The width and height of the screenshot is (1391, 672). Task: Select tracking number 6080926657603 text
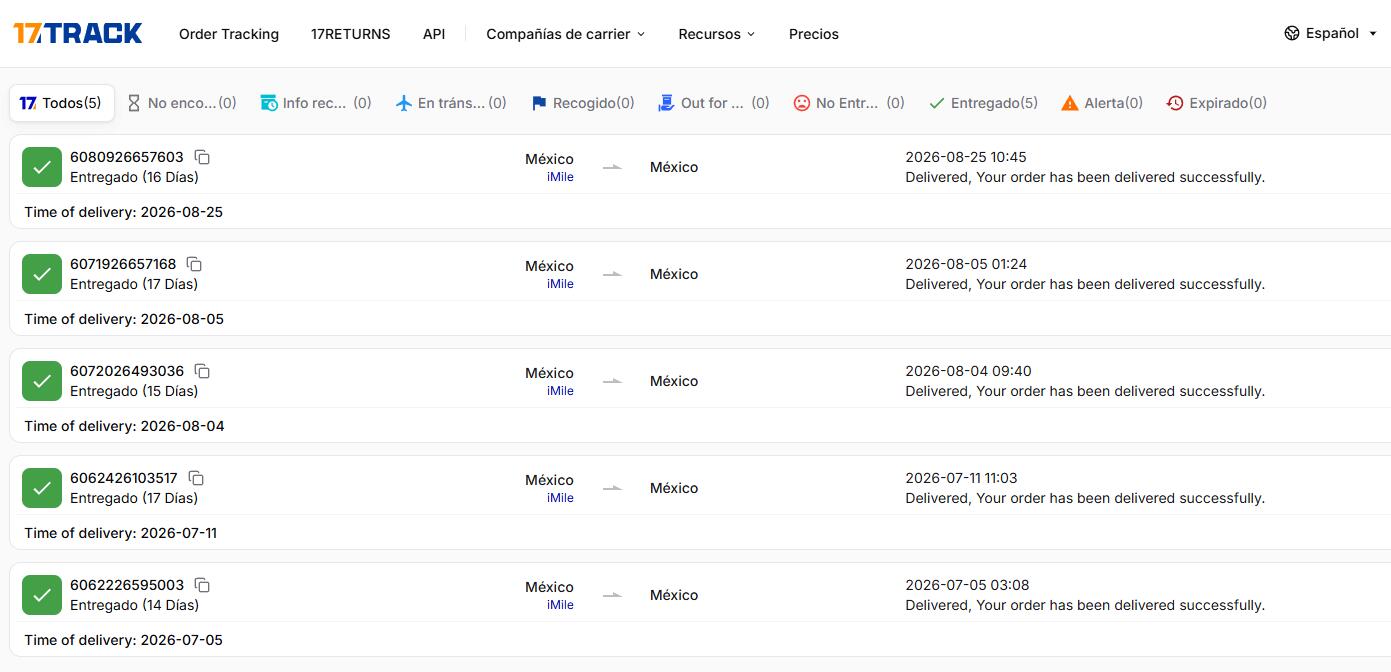pyautogui.click(x=127, y=157)
